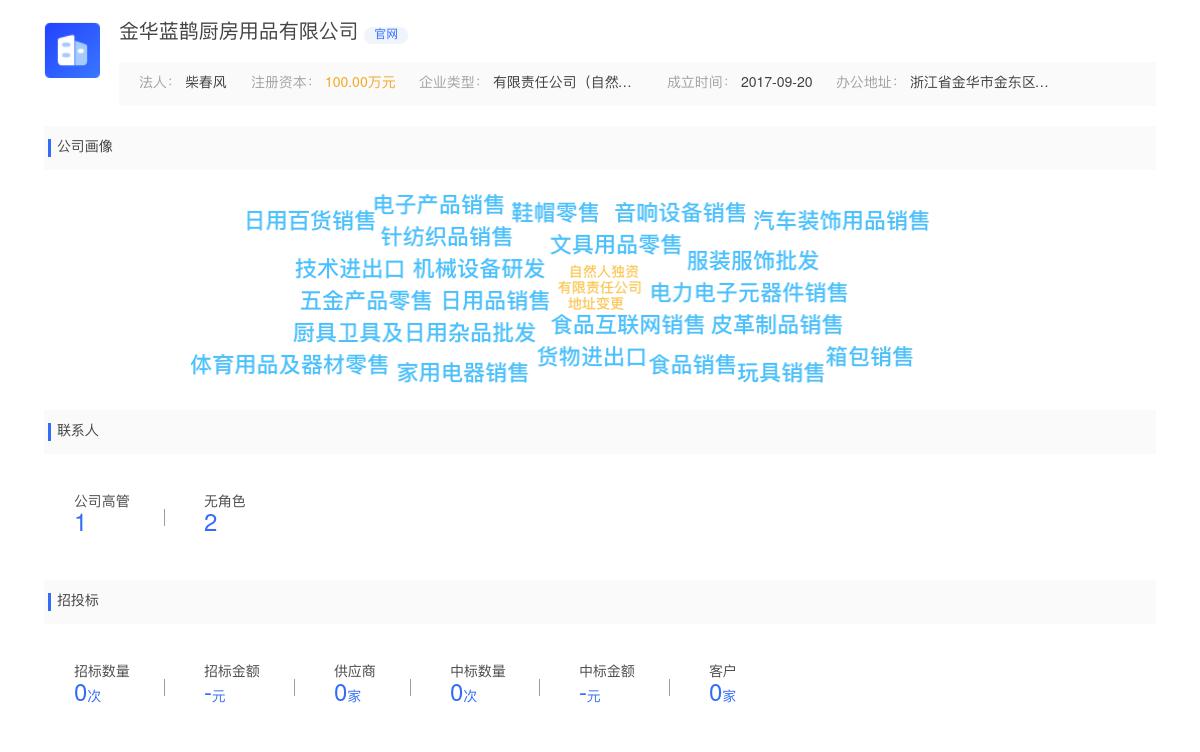Click company type 有限责任公司（自然…
Viewport: 1200px width, 752px height.
pos(562,82)
